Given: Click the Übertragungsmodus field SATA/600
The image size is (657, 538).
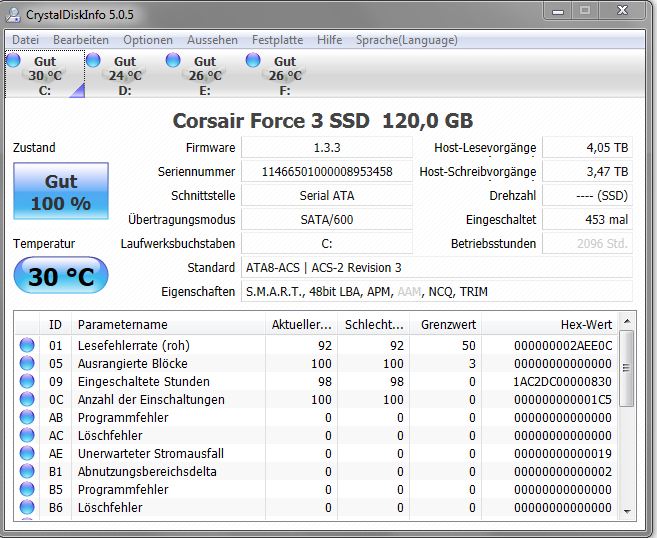Looking at the screenshot, I should (x=327, y=219).
